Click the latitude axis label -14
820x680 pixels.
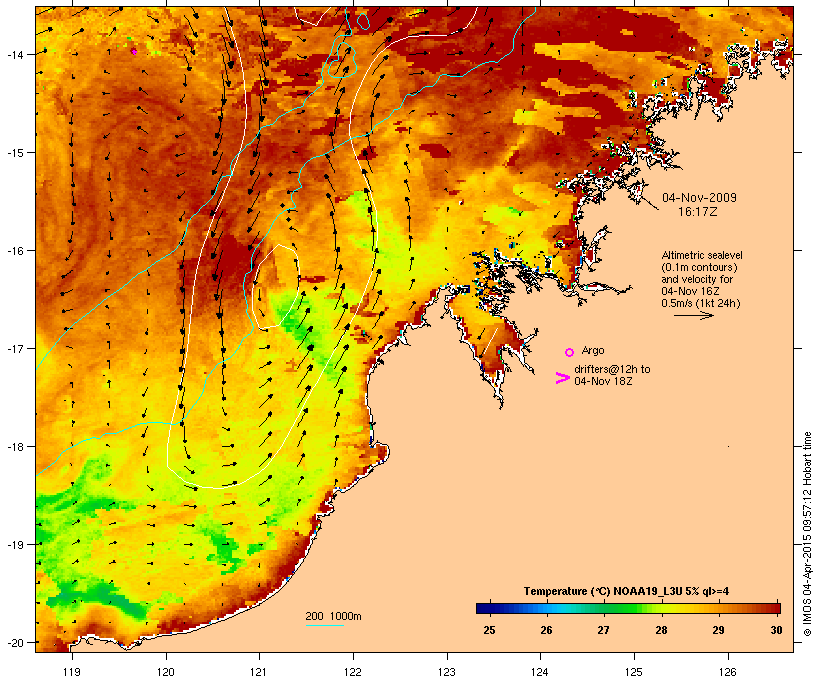pos(15,54)
